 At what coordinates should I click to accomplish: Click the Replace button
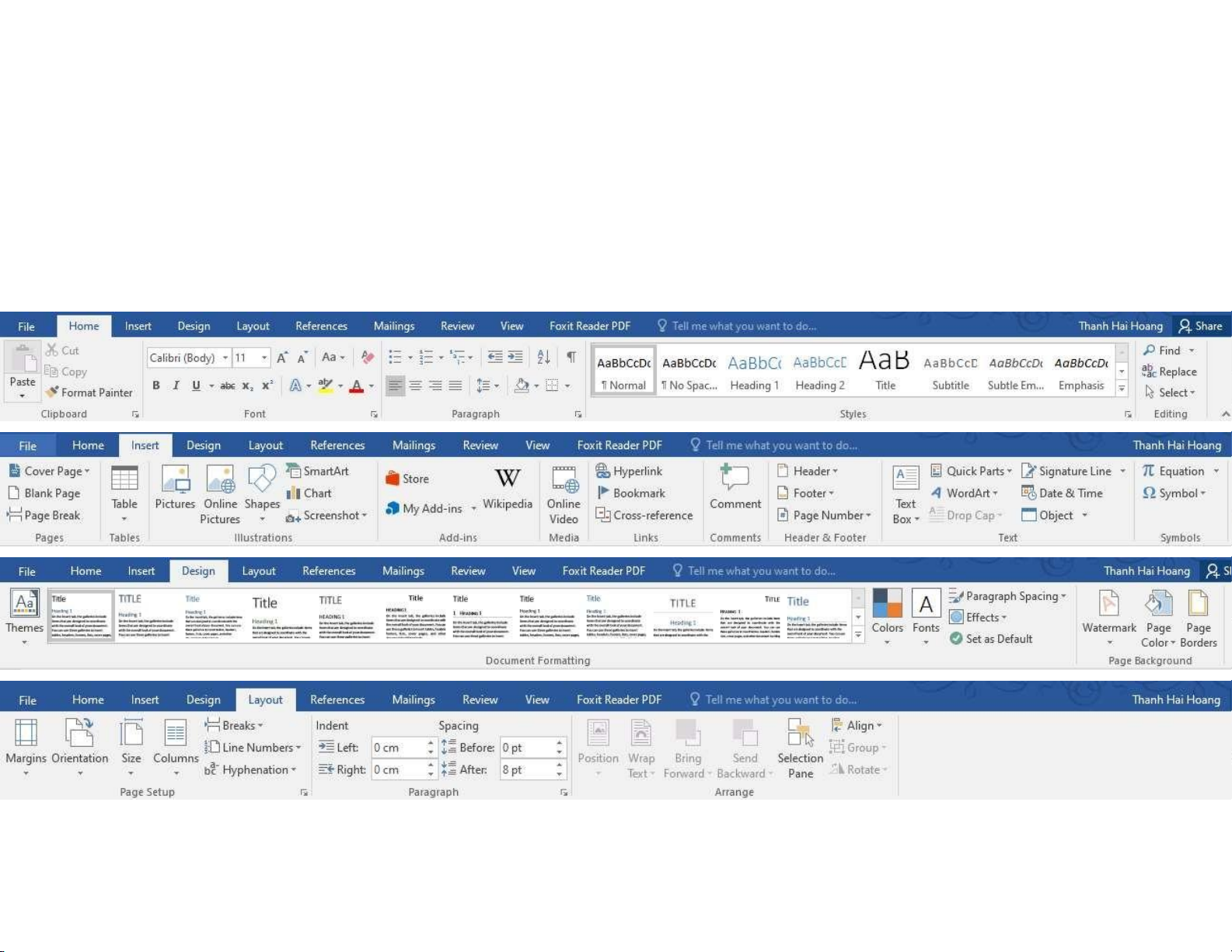[1169, 371]
